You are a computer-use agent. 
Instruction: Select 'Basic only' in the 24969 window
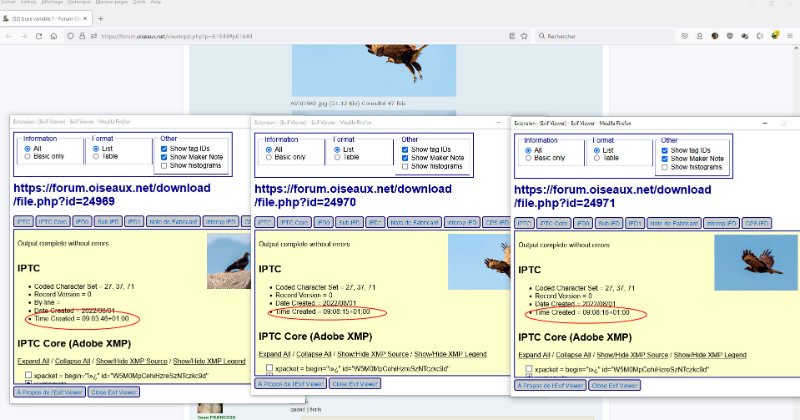(x=28, y=157)
